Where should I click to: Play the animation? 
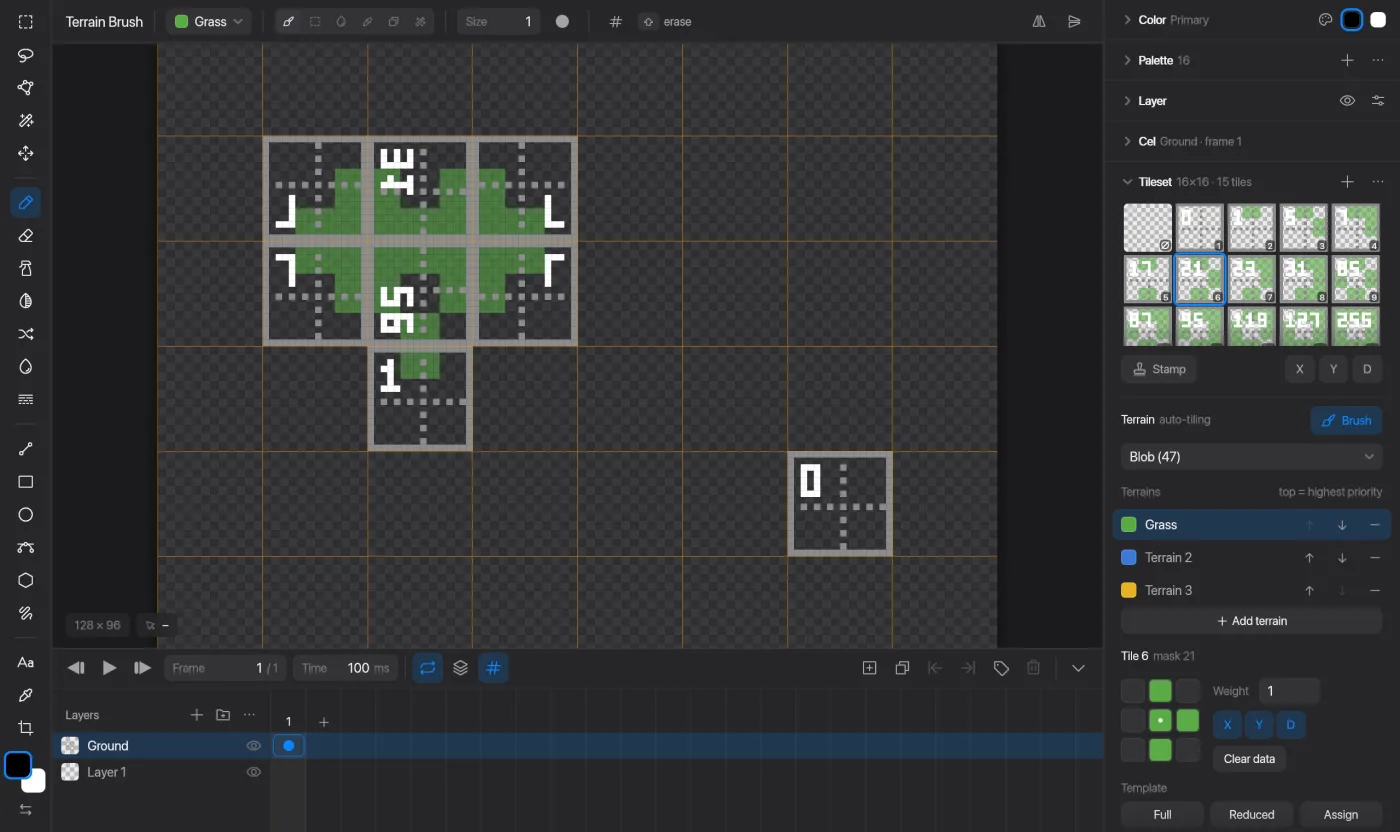click(x=110, y=668)
